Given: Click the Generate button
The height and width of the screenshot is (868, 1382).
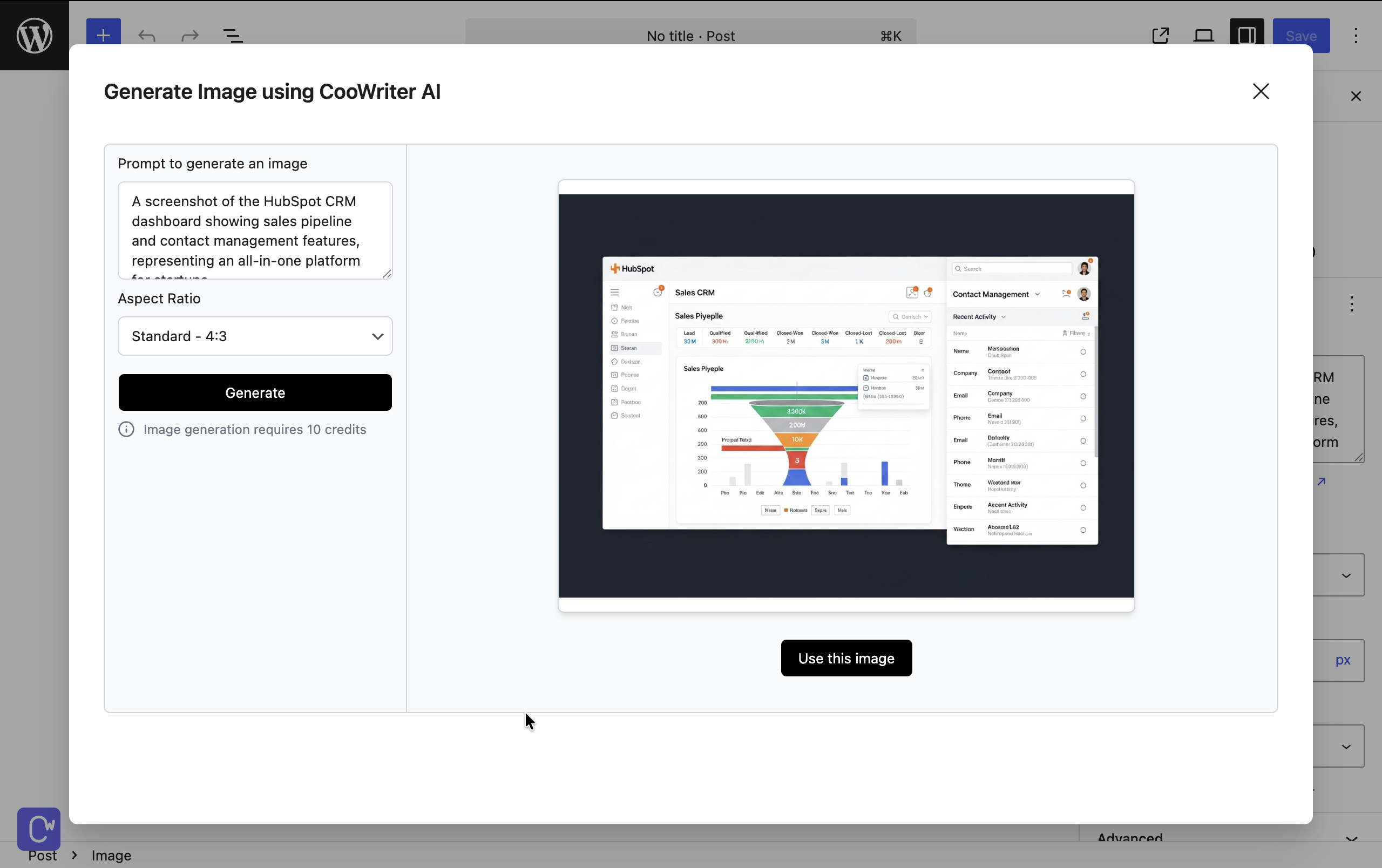Looking at the screenshot, I should (x=255, y=392).
